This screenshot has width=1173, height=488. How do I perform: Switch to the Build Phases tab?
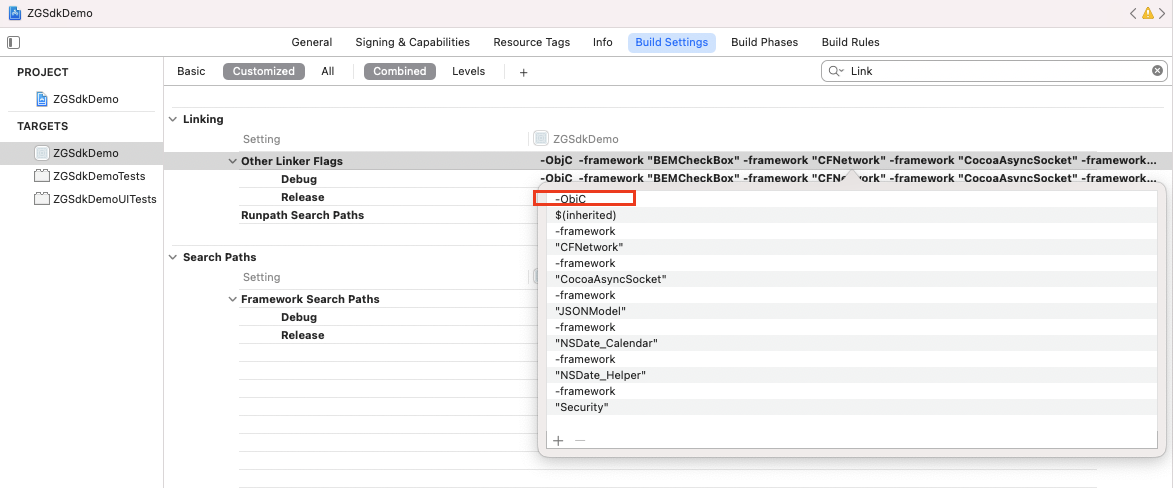tap(765, 43)
